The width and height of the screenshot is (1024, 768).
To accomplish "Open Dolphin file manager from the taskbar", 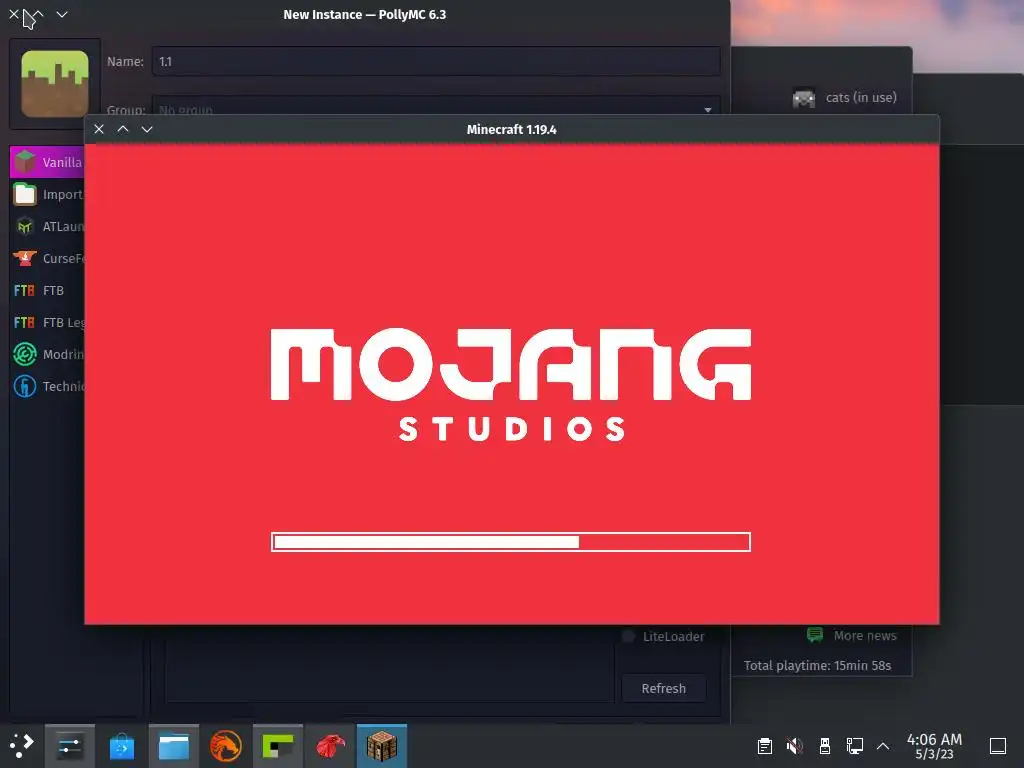I will [x=174, y=745].
